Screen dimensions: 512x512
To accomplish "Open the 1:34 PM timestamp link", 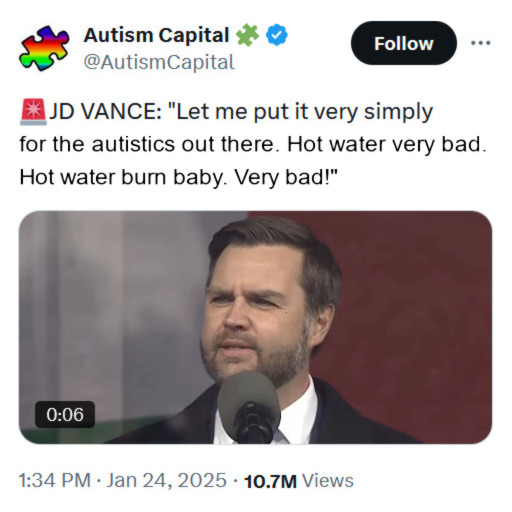I will point(55,481).
